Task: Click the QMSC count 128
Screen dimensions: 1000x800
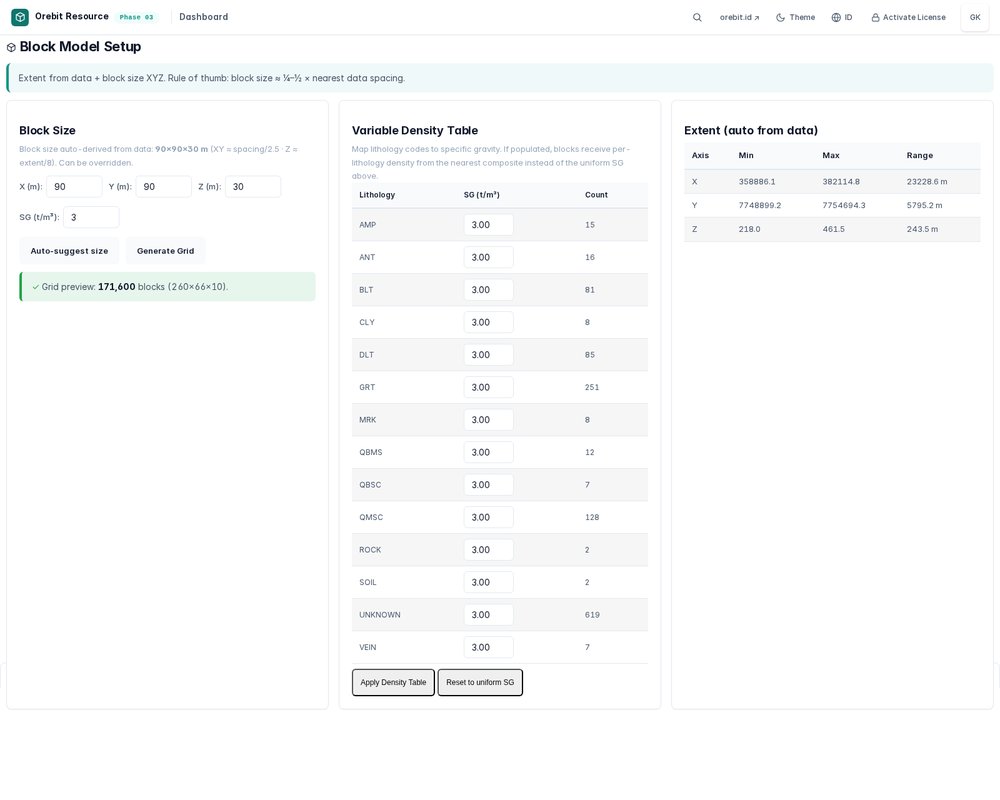Action: (592, 517)
